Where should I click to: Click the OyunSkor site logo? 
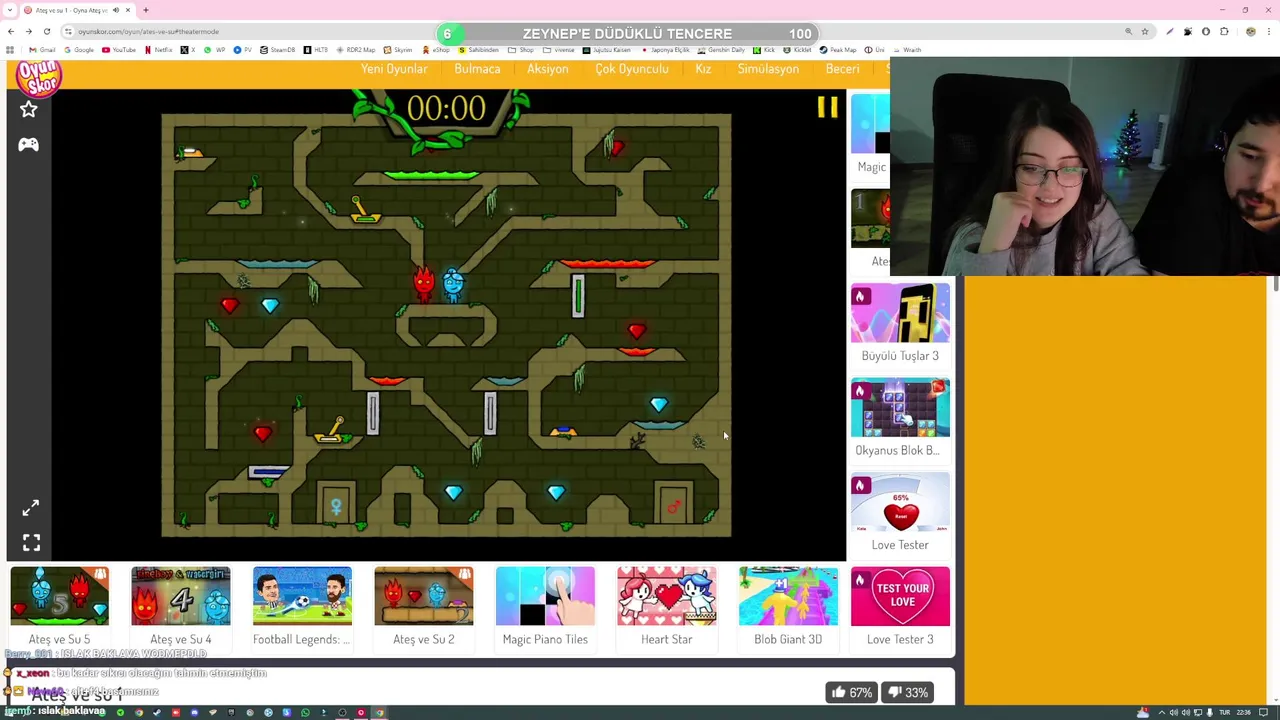tap(39, 77)
